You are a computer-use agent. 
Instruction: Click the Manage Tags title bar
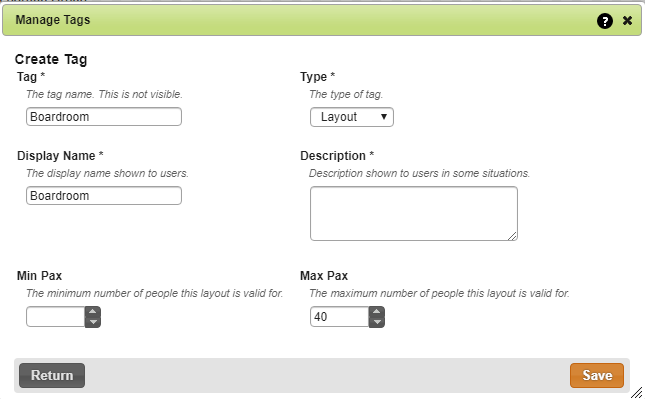[x=322, y=20]
